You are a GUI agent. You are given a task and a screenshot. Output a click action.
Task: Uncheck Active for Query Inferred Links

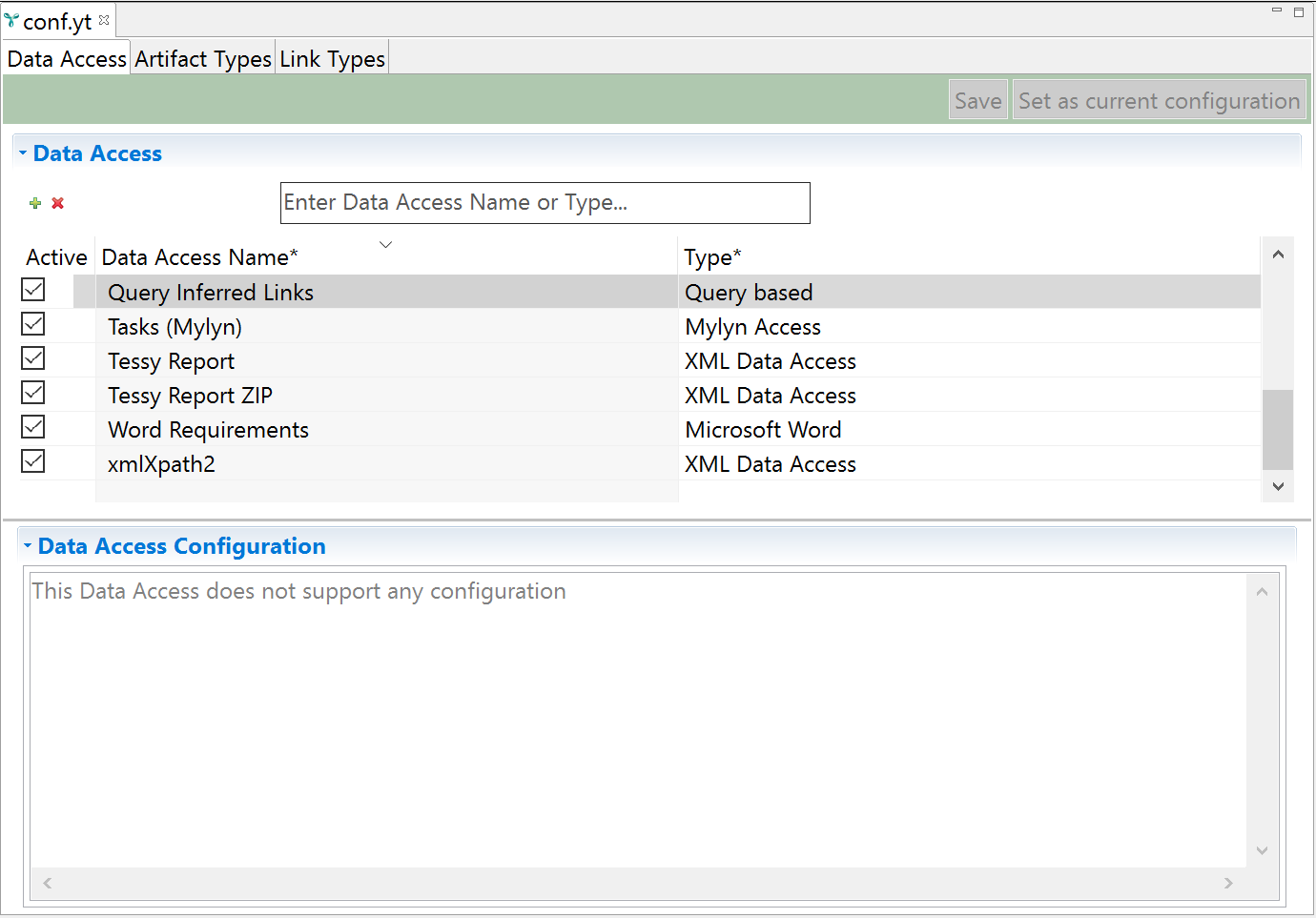coord(33,290)
